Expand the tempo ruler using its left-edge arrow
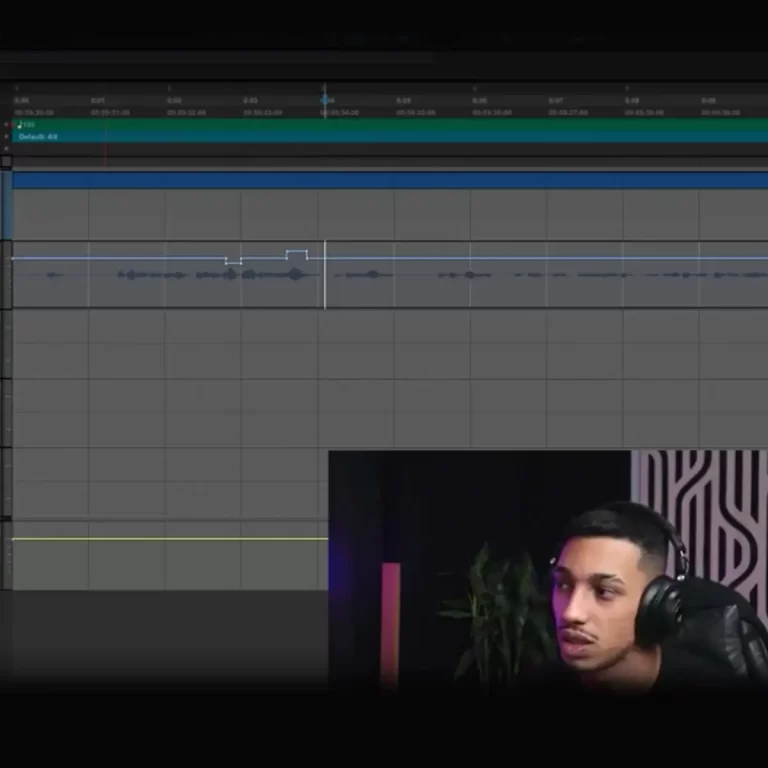This screenshot has width=768, height=768. (x=6, y=125)
